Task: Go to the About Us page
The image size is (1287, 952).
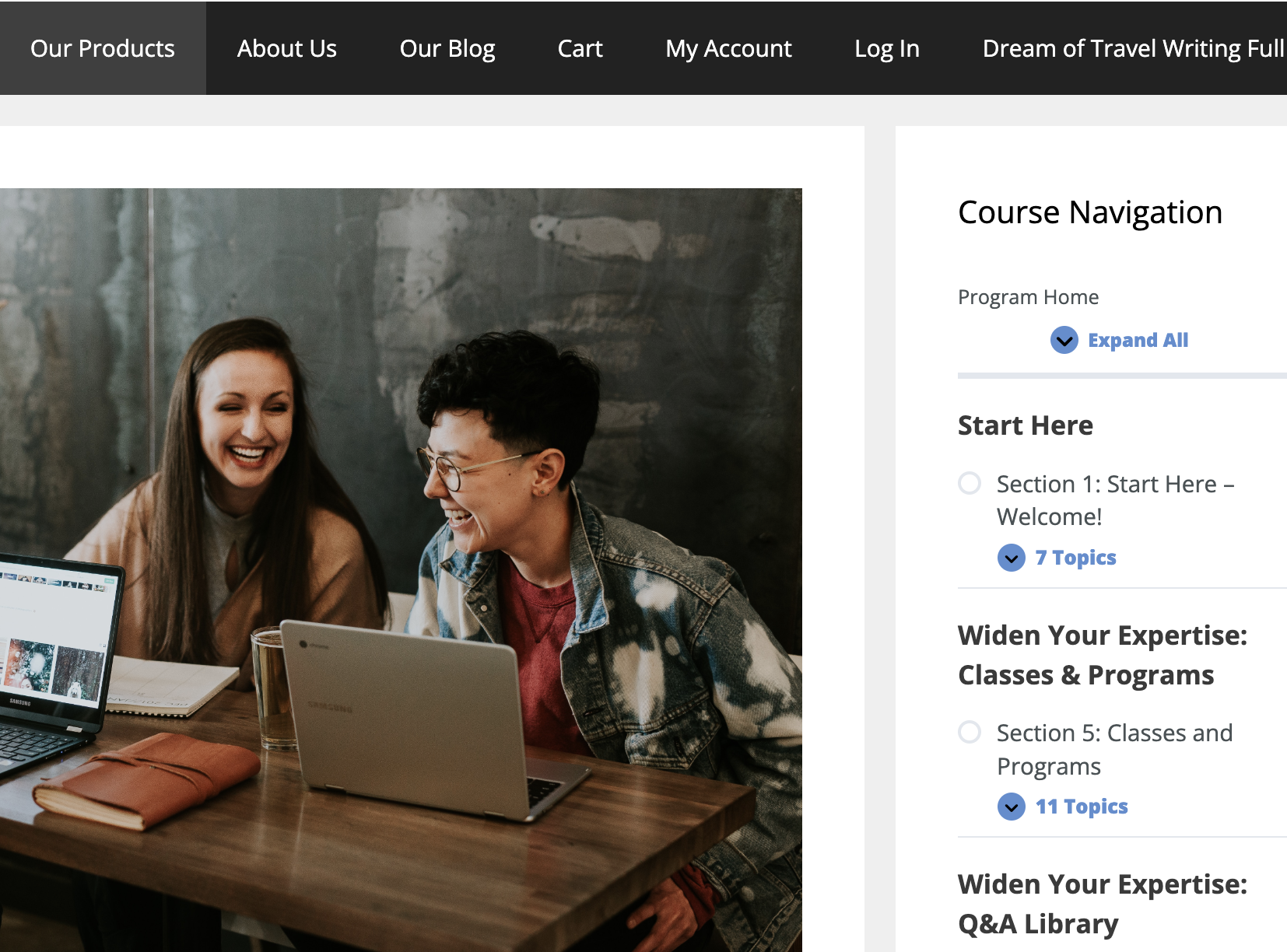Action: pos(287,48)
